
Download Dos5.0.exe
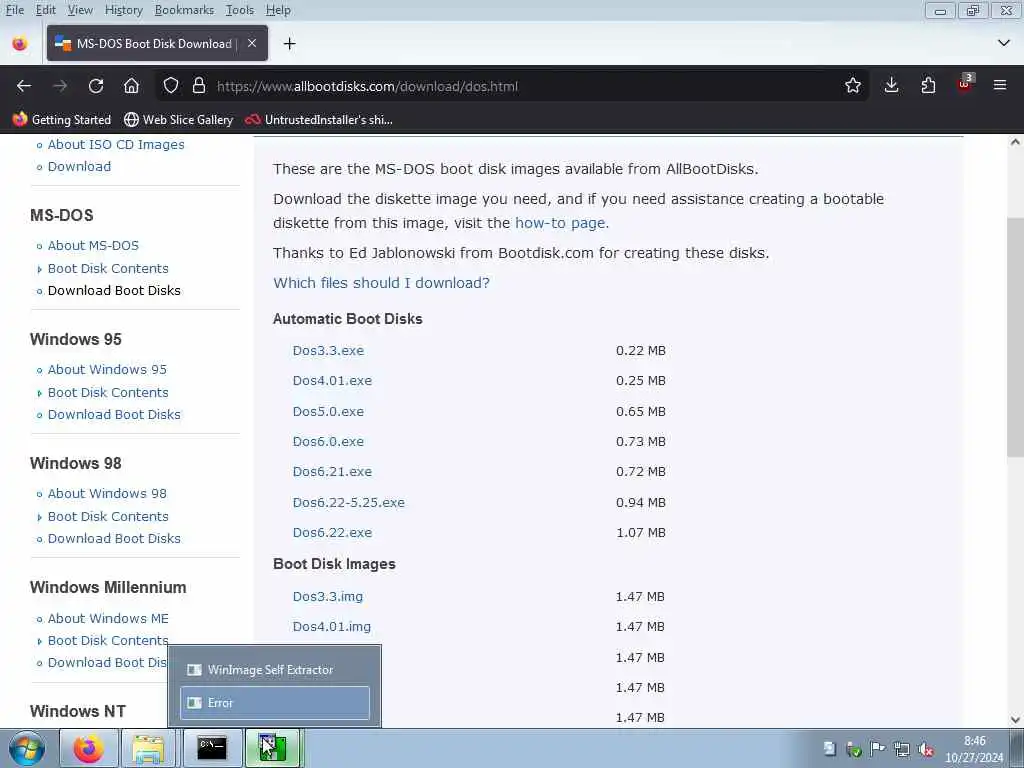pyautogui.click(x=328, y=412)
